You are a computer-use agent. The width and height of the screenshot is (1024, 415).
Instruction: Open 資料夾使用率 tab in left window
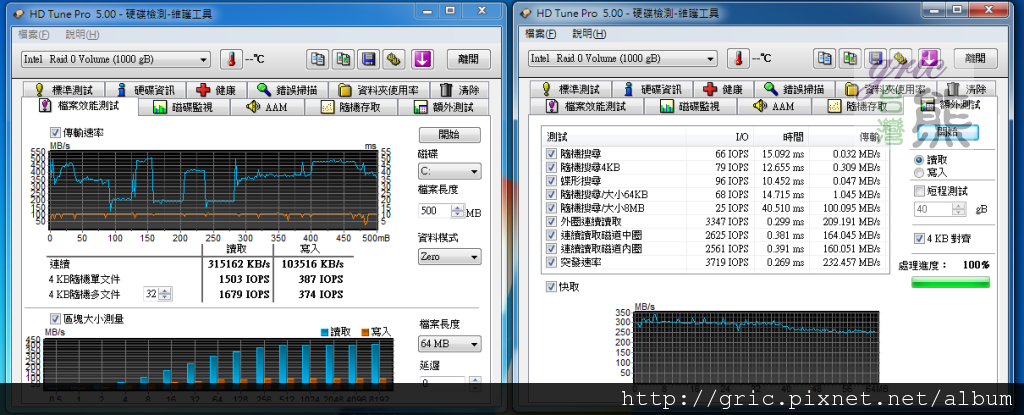click(381, 90)
